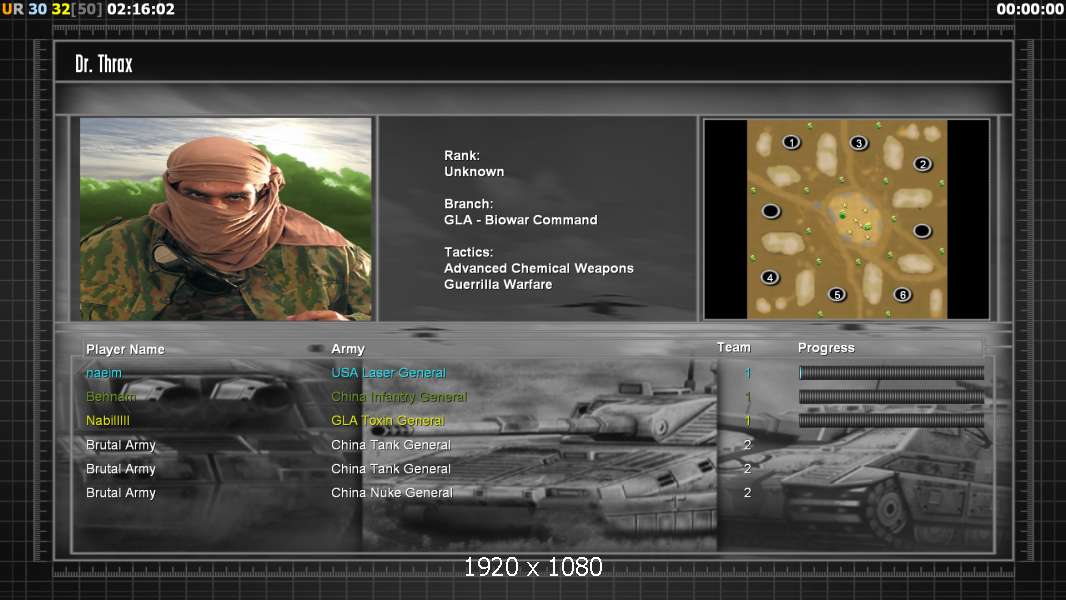
Task: Click Brutal Army in China Nuke General row
Action: pos(120,493)
